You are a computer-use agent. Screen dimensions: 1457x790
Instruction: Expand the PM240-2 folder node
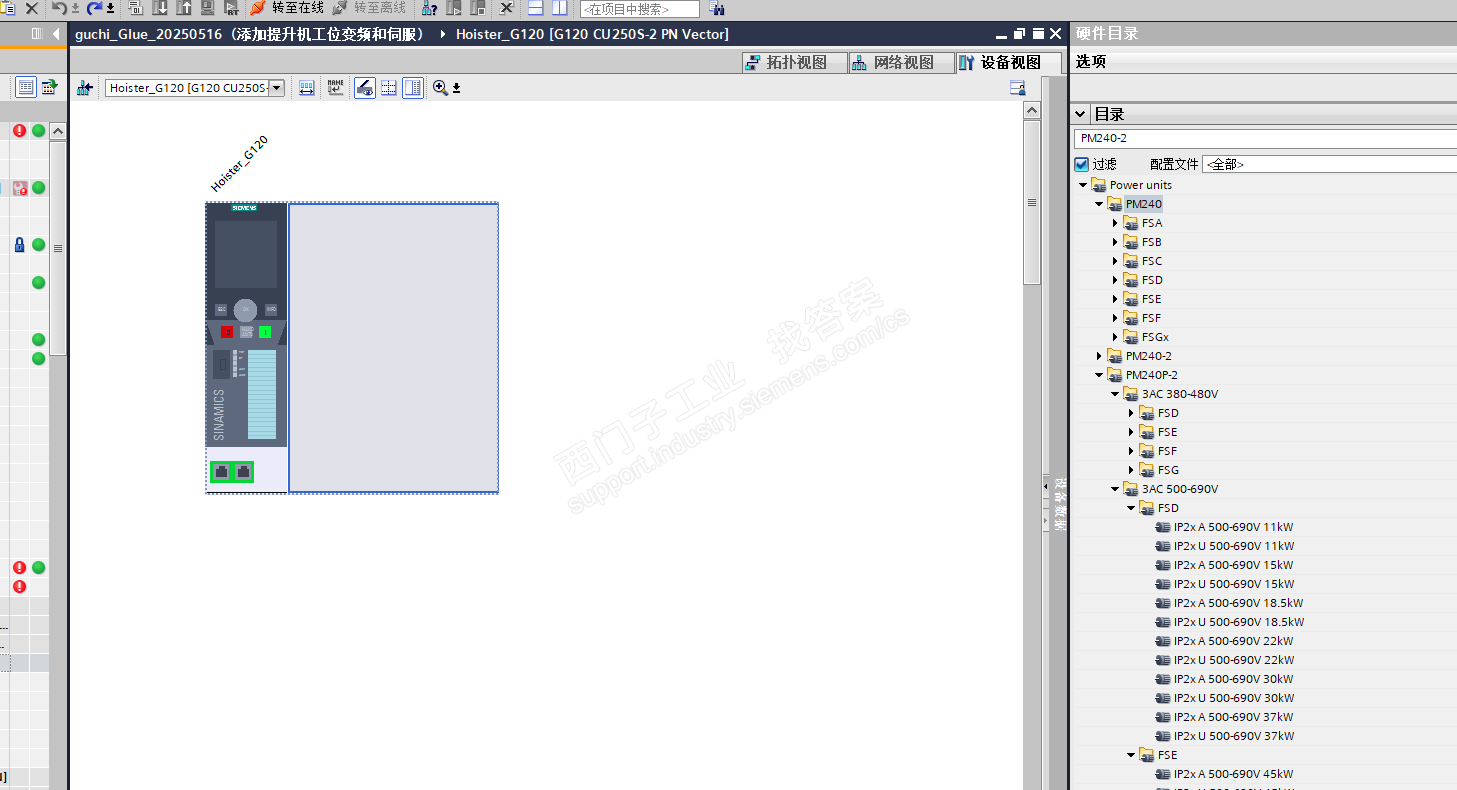pyautogui.click(x=1099, y=356)
